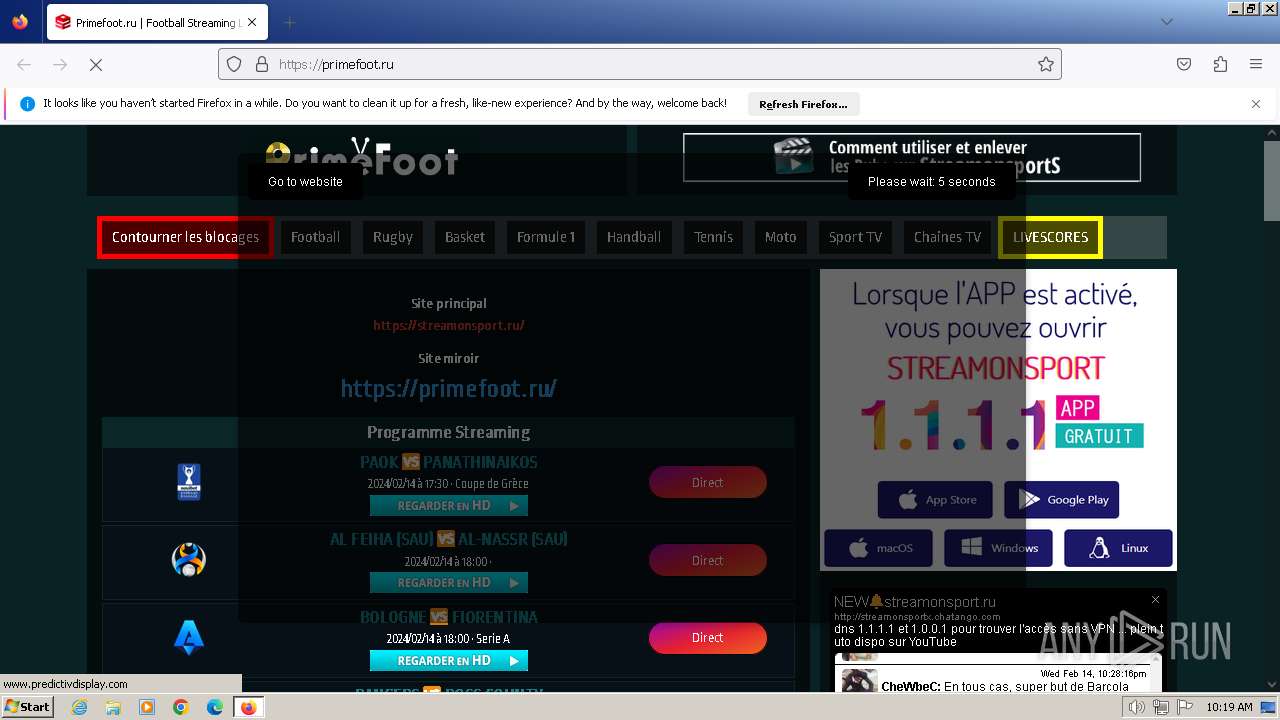Open the Sport TV menu item
The image size is (1280, 720).
pos(856,237)
